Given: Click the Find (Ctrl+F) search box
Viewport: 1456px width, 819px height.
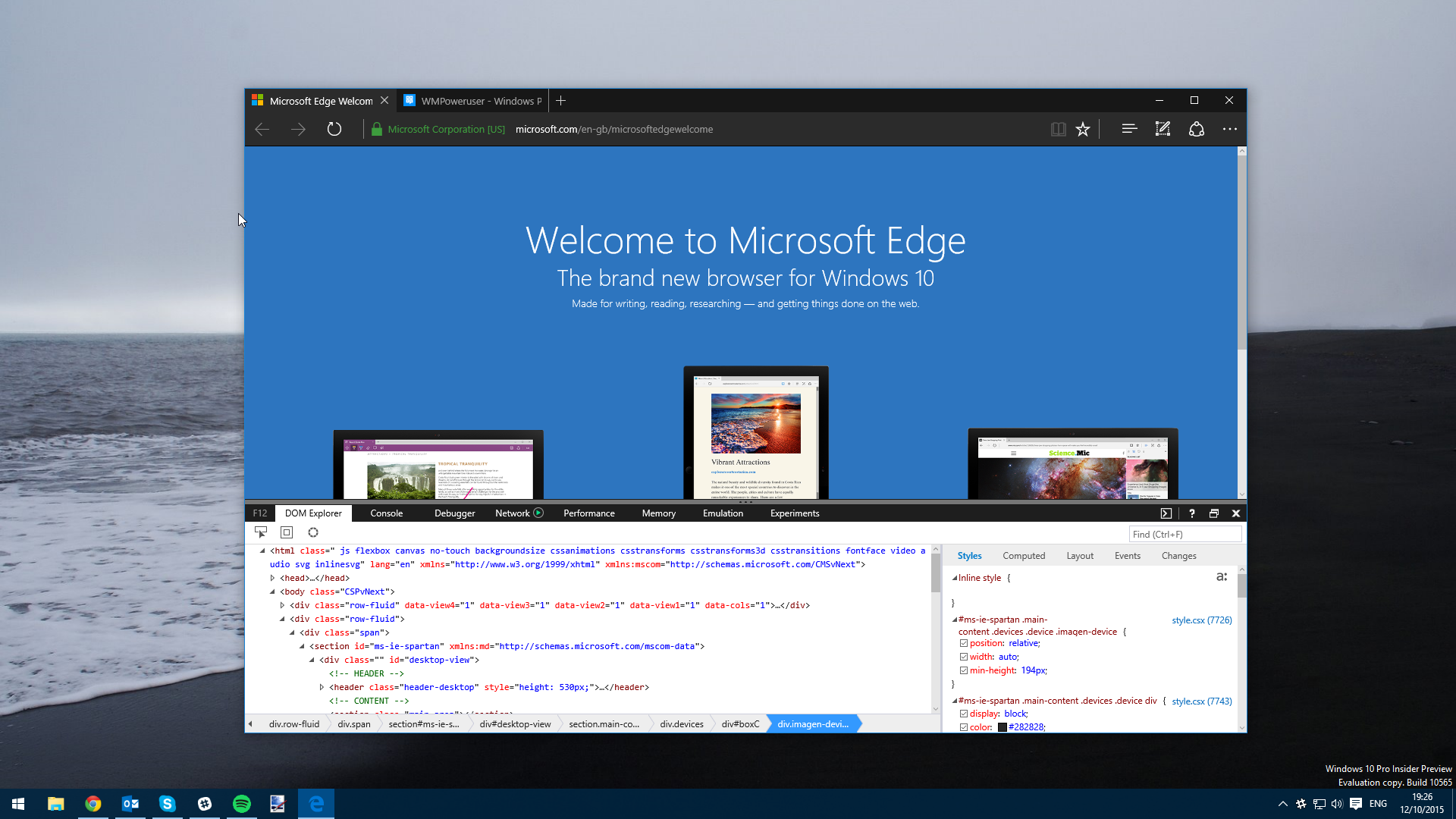Looking at the screenshot, I should (x=1185, y=534).
